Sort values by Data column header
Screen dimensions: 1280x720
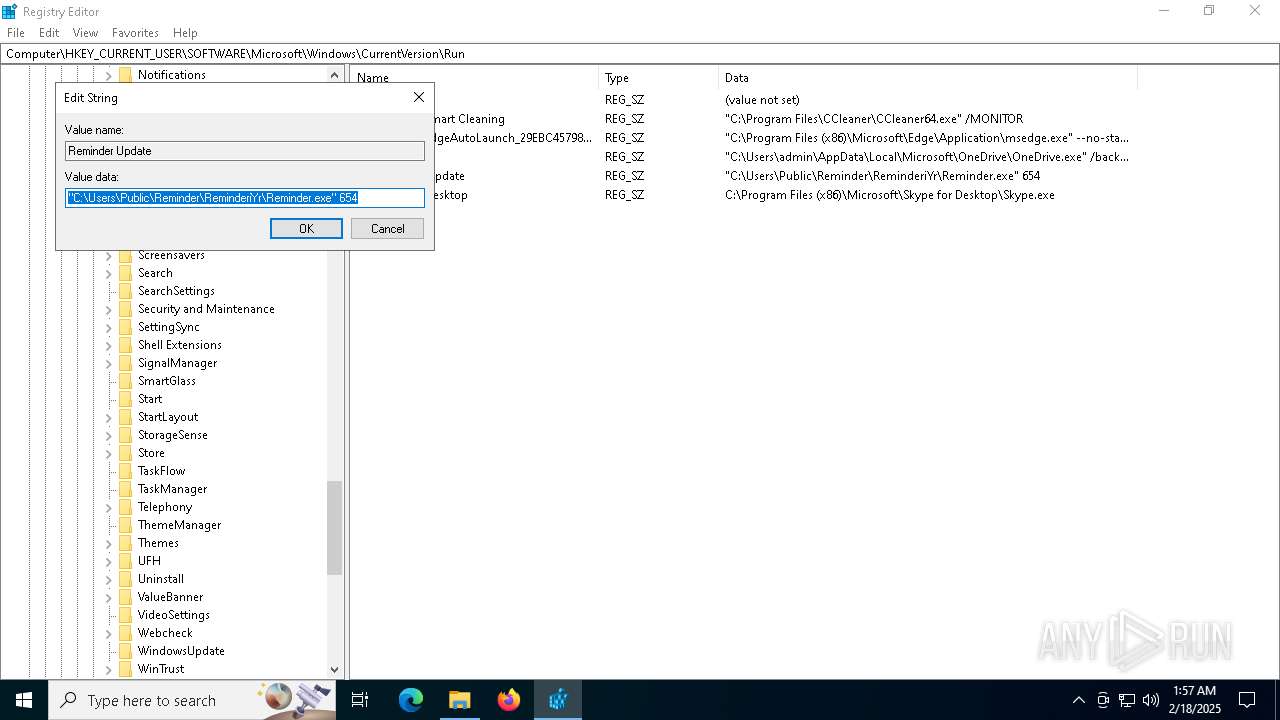[928, 77]
